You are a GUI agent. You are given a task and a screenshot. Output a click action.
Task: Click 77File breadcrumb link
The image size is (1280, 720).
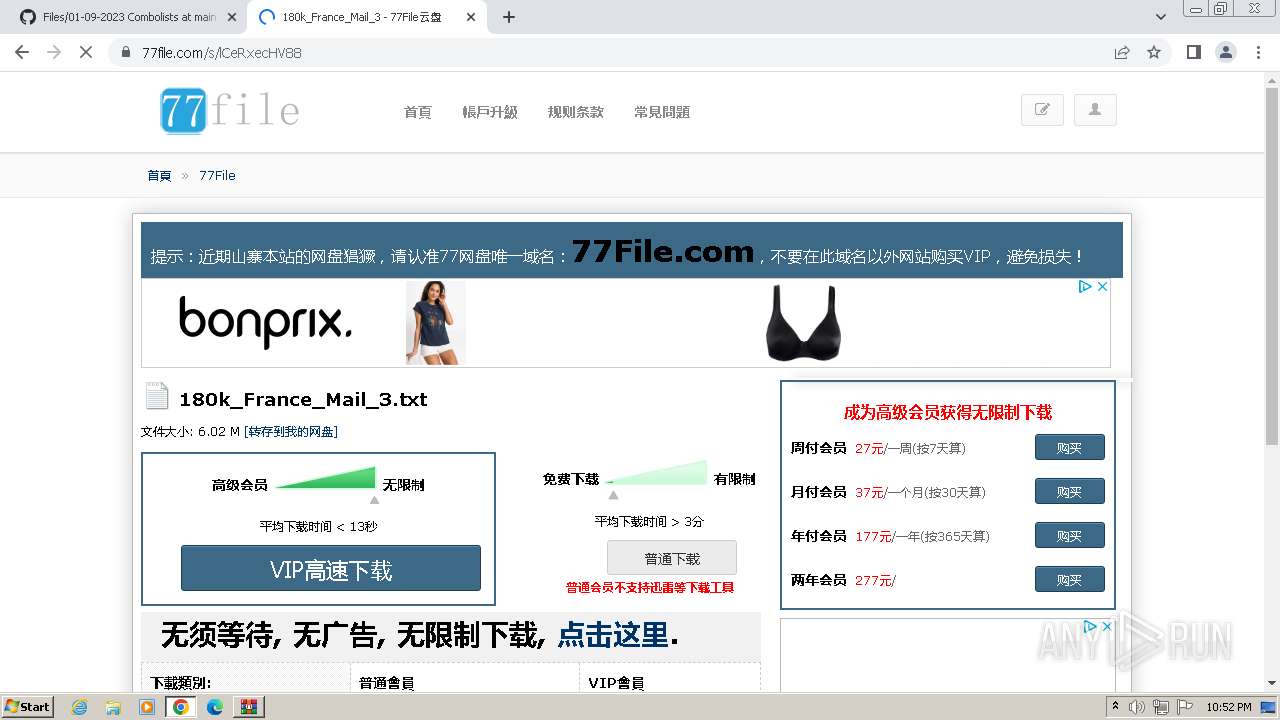point(217,175)
